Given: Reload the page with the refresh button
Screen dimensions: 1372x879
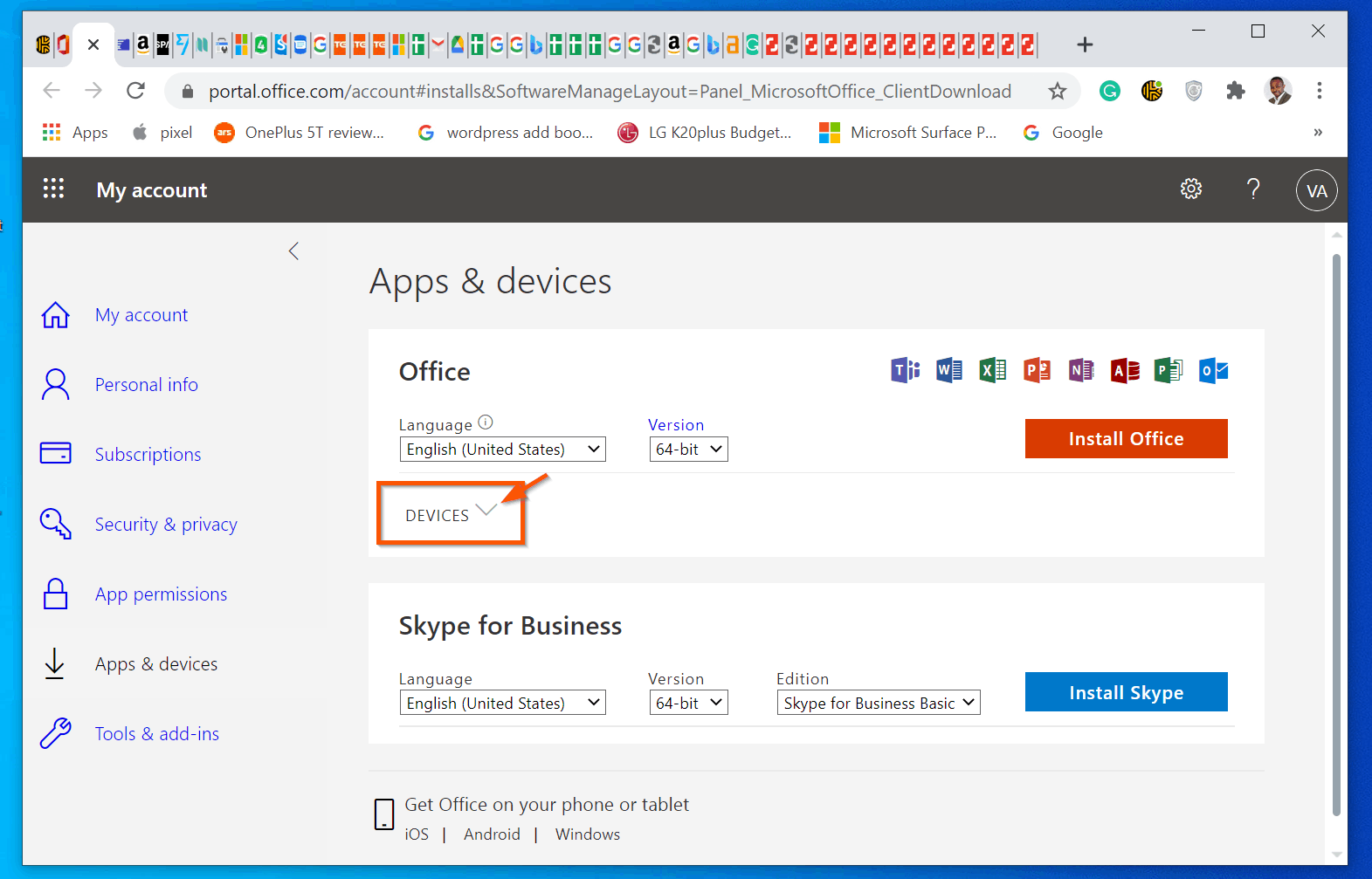Looking at the screenshot, I should pos(135,91).
